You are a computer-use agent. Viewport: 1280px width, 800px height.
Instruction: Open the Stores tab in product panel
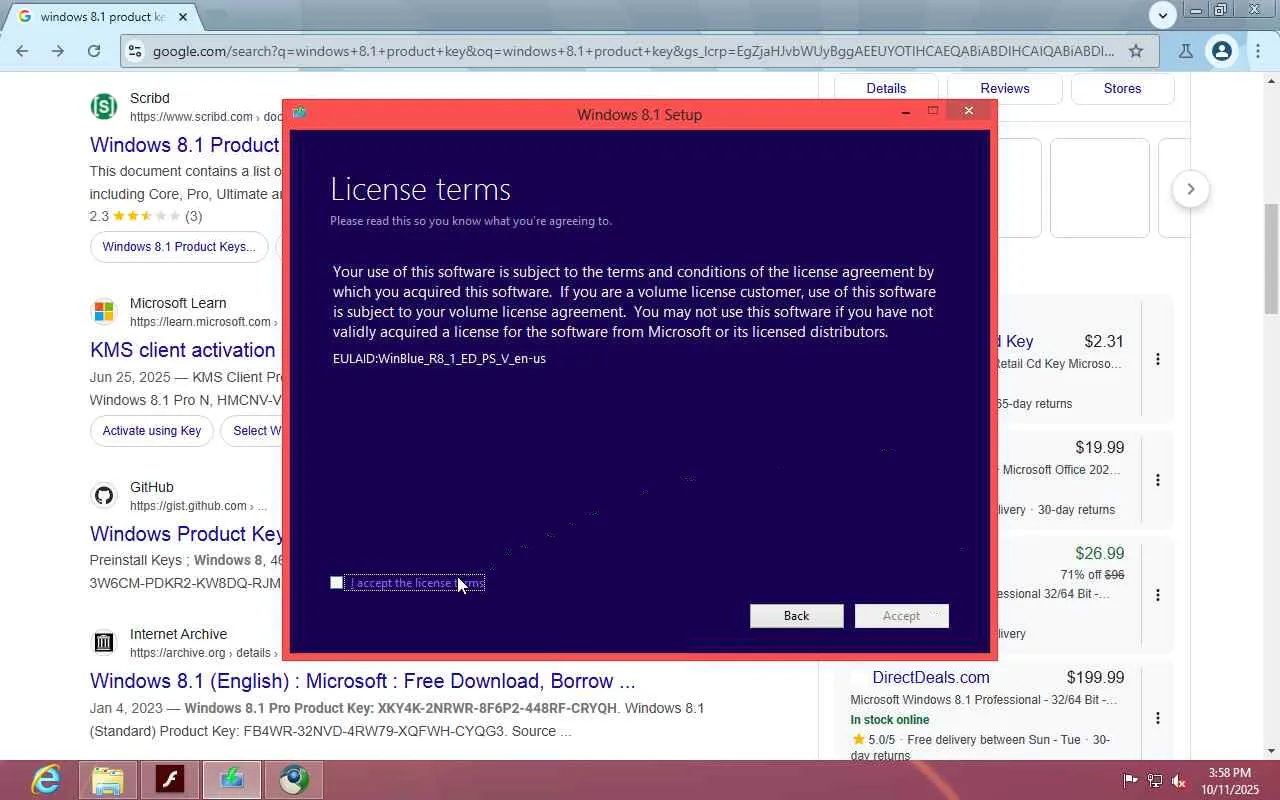(x=1122, y=88)
